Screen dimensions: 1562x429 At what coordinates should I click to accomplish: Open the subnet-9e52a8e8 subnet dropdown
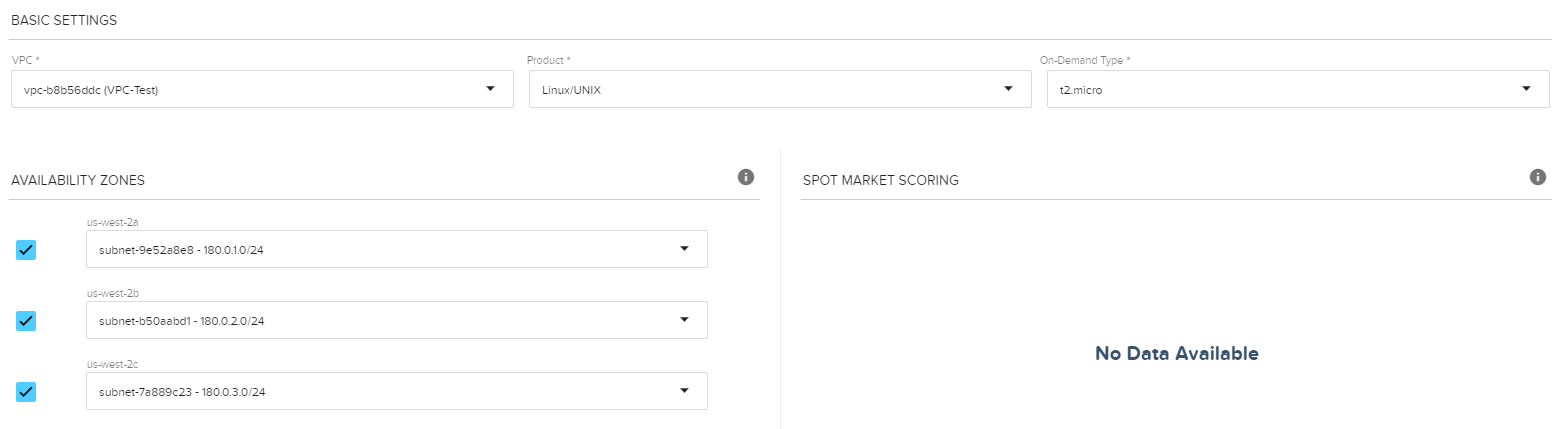[396, 249]
